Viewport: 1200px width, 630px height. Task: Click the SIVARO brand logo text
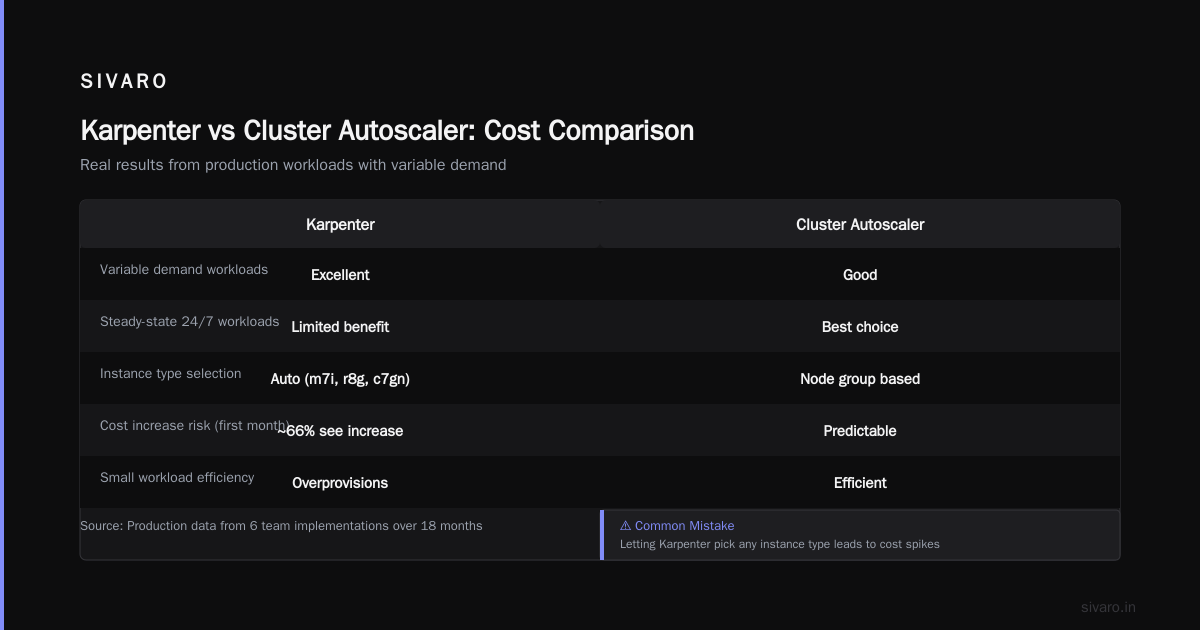point(124,82)
